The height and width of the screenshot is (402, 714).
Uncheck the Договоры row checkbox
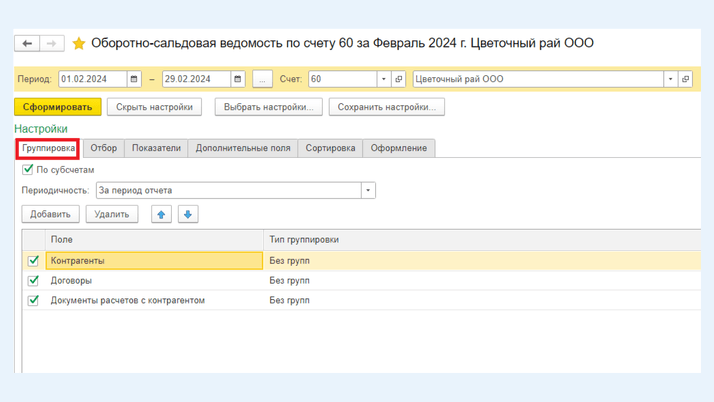pyautogui.click(x=33, y=280)
